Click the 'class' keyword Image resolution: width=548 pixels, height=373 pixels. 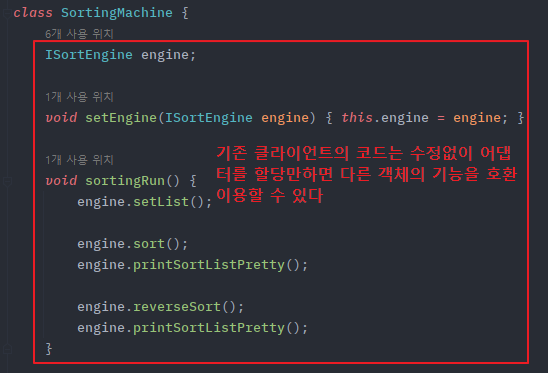33,13
